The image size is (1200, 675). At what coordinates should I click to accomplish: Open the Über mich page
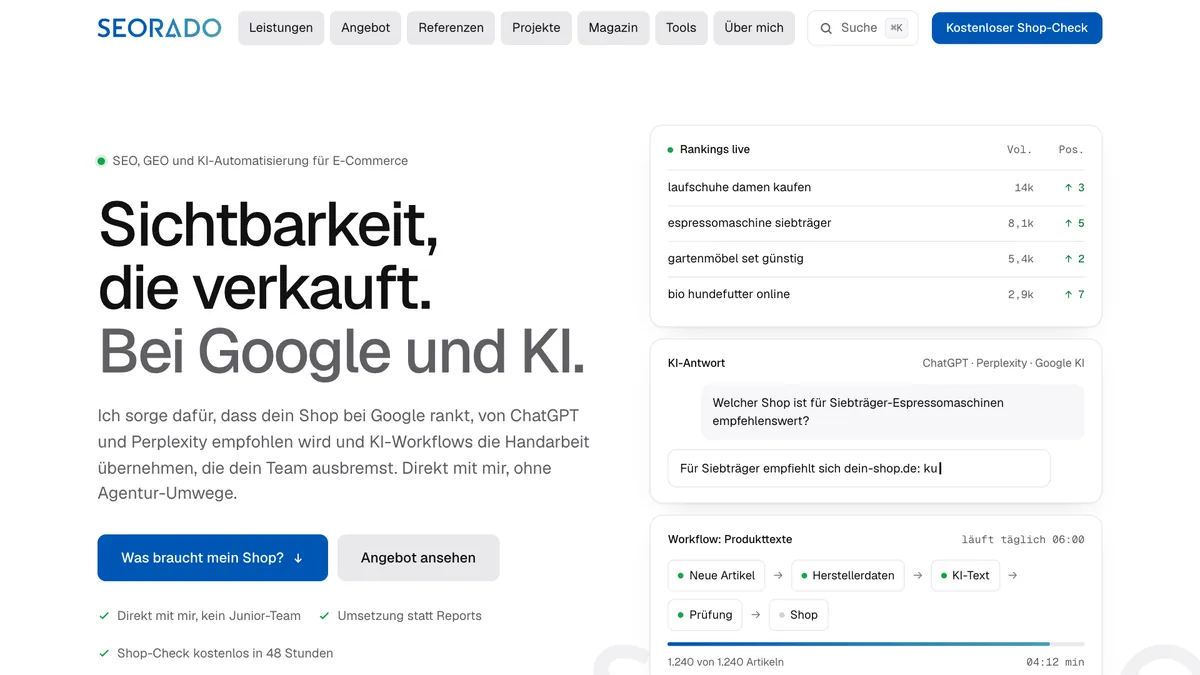[x=754, y=28]
